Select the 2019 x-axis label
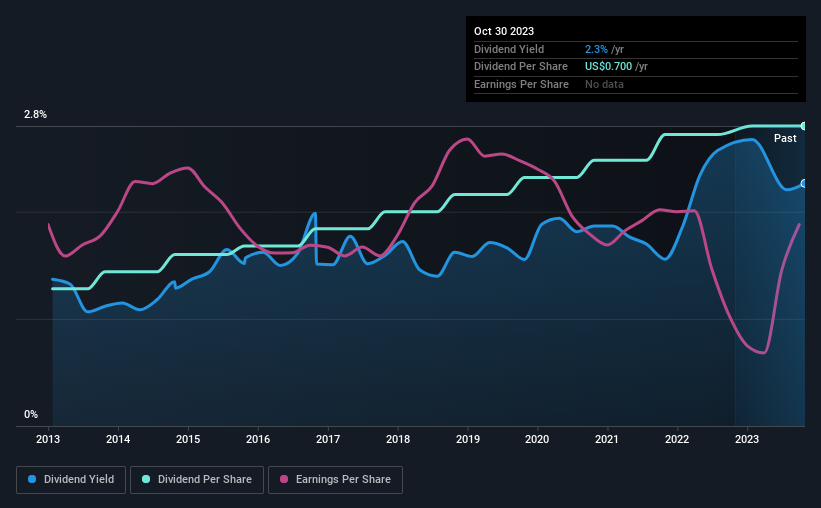This screenshot has width=821, height=508. (x=468, y=439)
